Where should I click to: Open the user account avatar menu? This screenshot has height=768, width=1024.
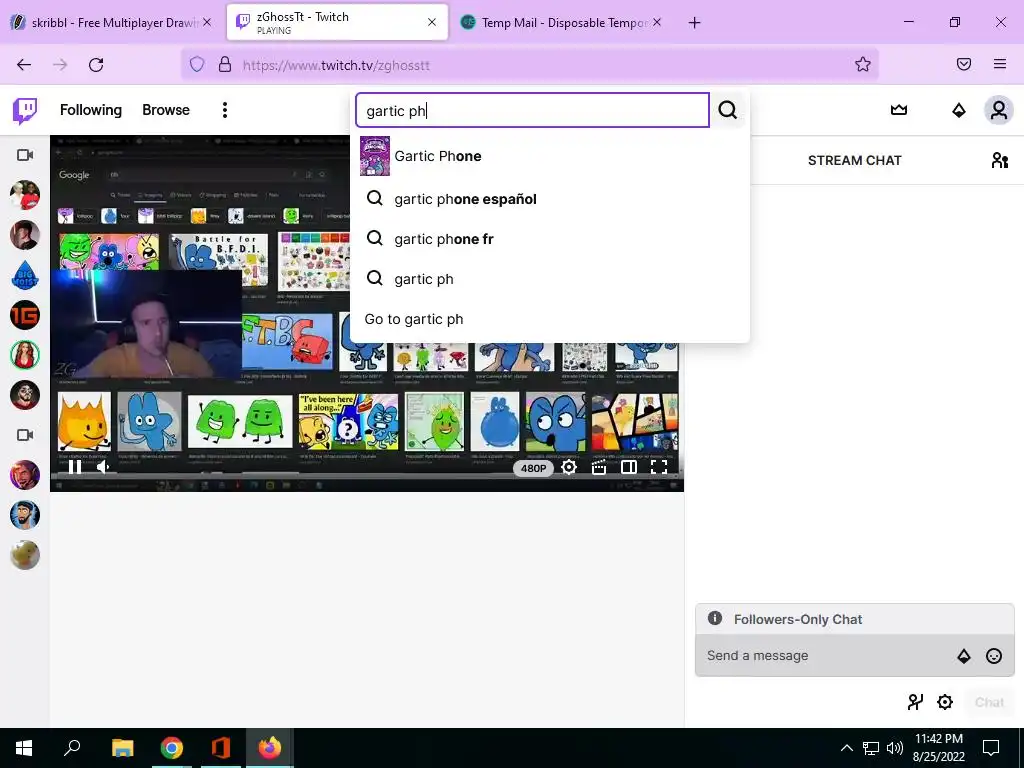[999, 110]
